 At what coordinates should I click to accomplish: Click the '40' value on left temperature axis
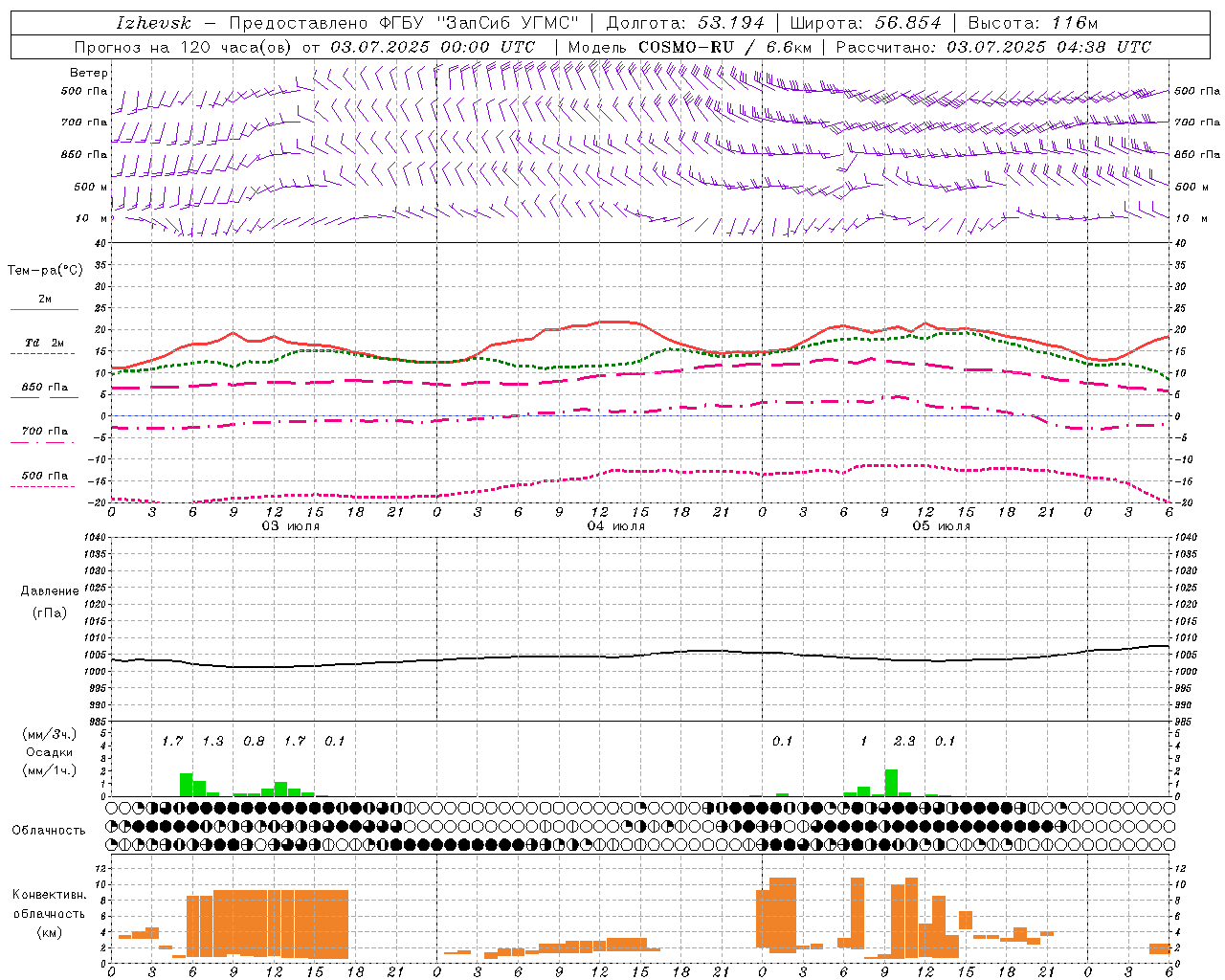pyautogui.click(x=100, y=243)
